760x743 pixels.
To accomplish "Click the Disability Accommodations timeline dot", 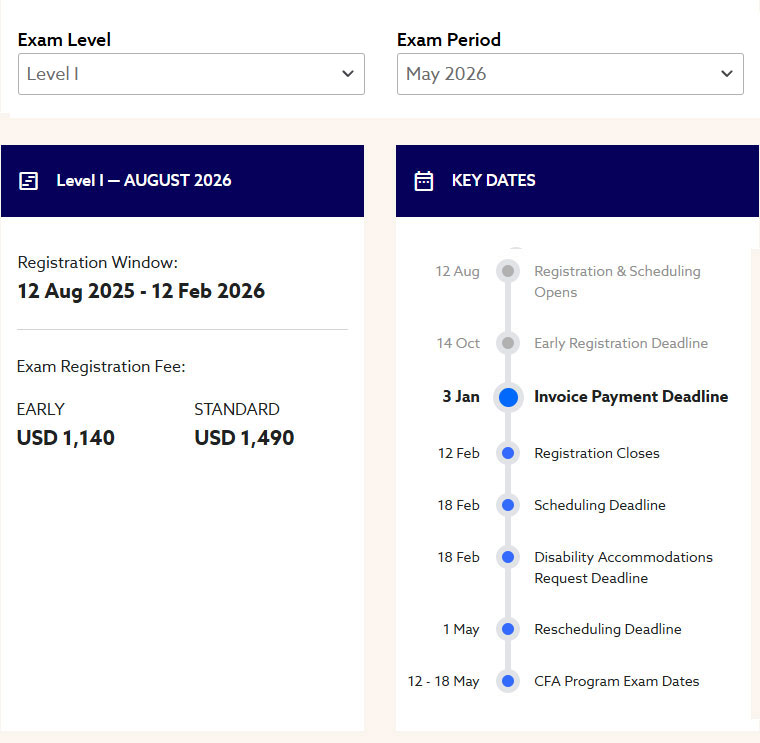I will (508, 557).
